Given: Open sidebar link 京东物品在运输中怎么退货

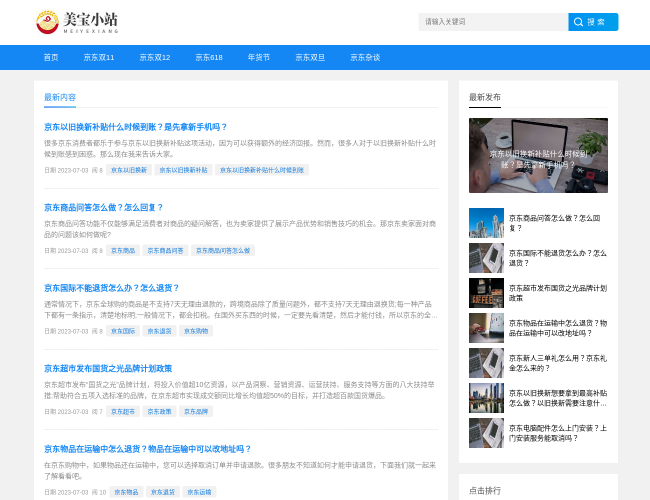Looking at the screenshot, I should point(558,328).
